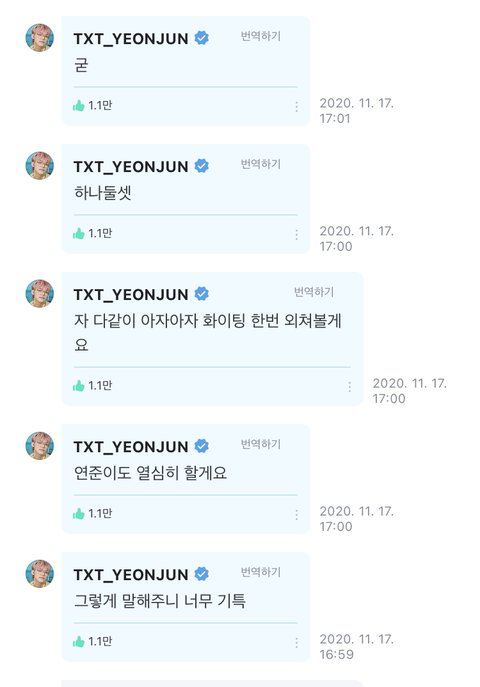Click verified badge on "연준이도 열심히" post
The image size is (480, 687).
201,446
